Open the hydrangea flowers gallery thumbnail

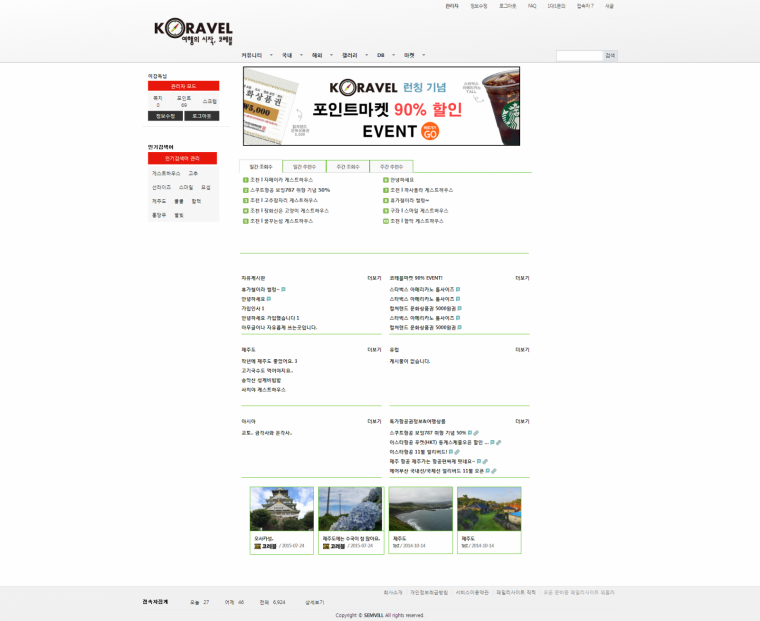pos(350,509)
